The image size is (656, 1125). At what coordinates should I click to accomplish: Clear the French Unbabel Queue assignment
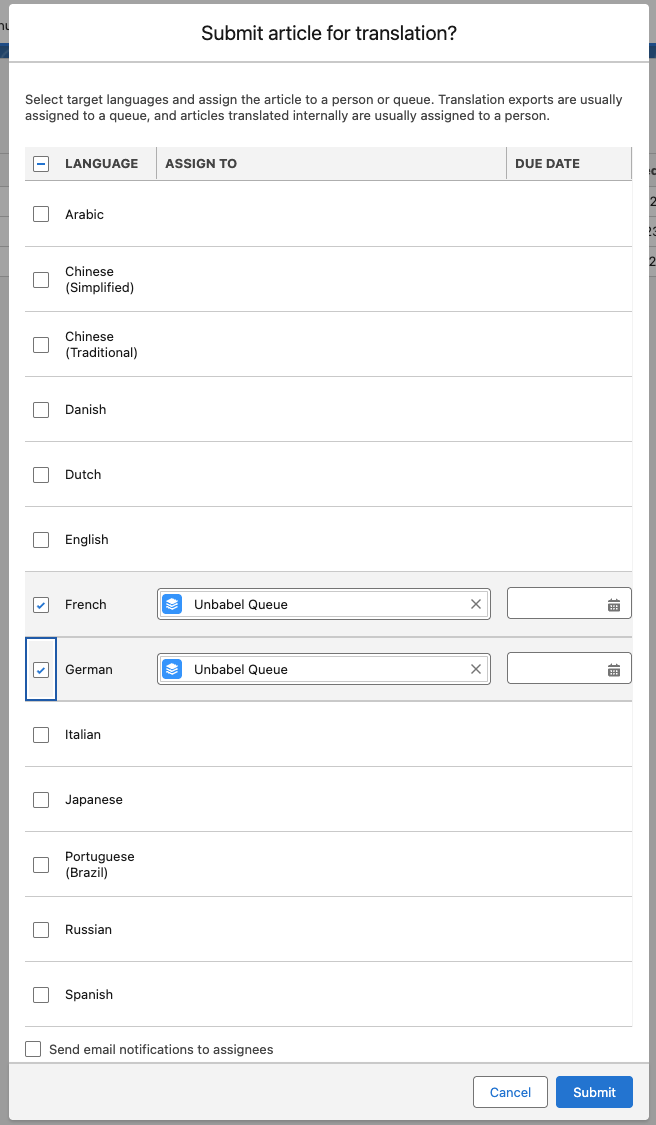click(475, 604)
